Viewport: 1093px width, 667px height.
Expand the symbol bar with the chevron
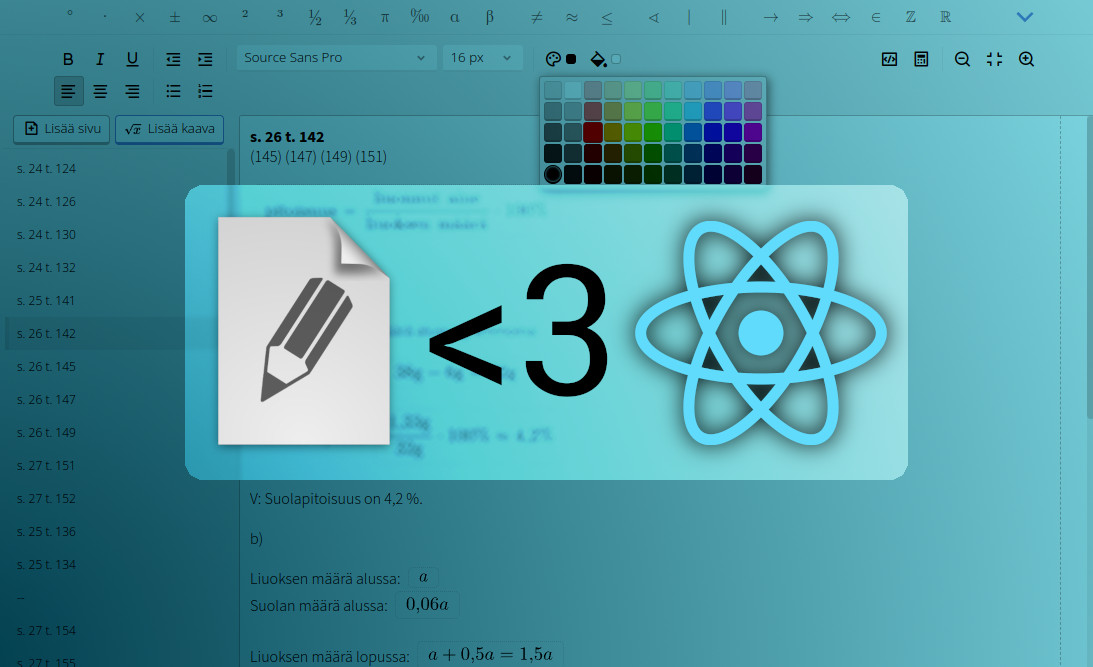(1025, 17)
